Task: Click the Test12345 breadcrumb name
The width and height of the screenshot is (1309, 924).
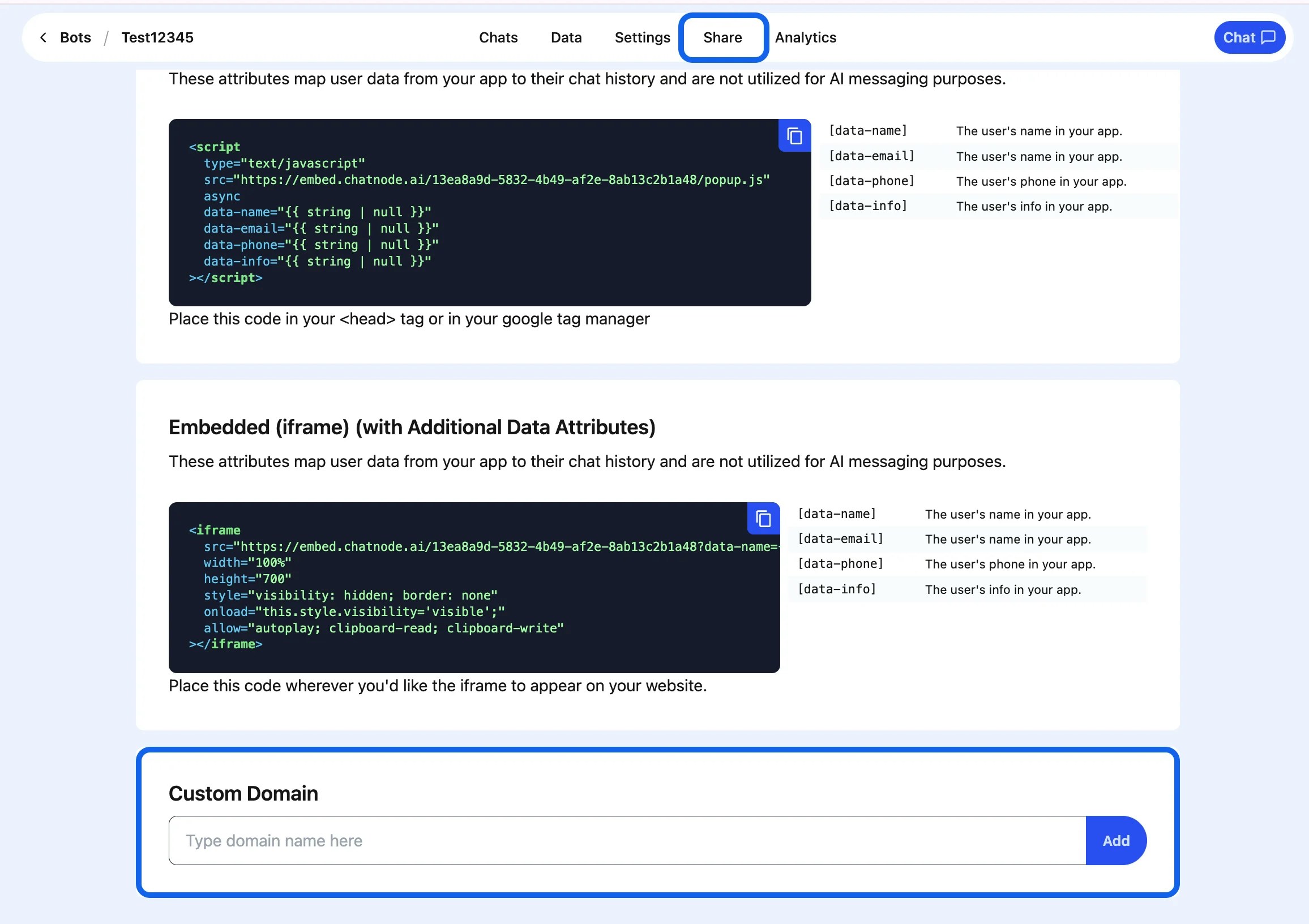Action: [x=157, y=37]
